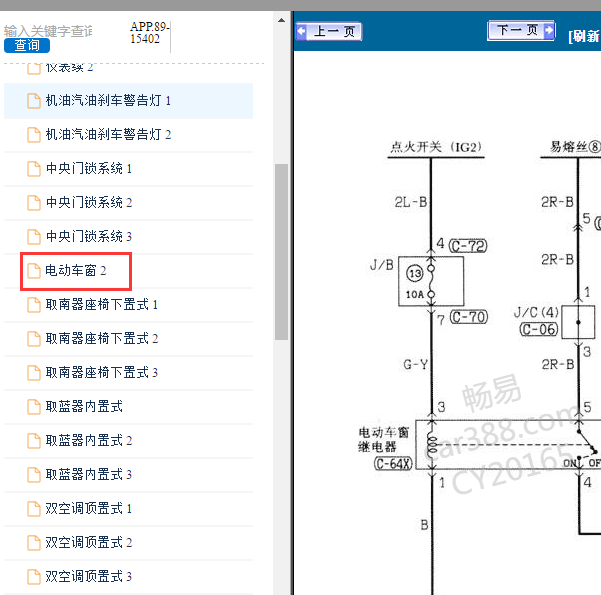Click 点火开关 (IG2) label in diagram

point(436,147)
